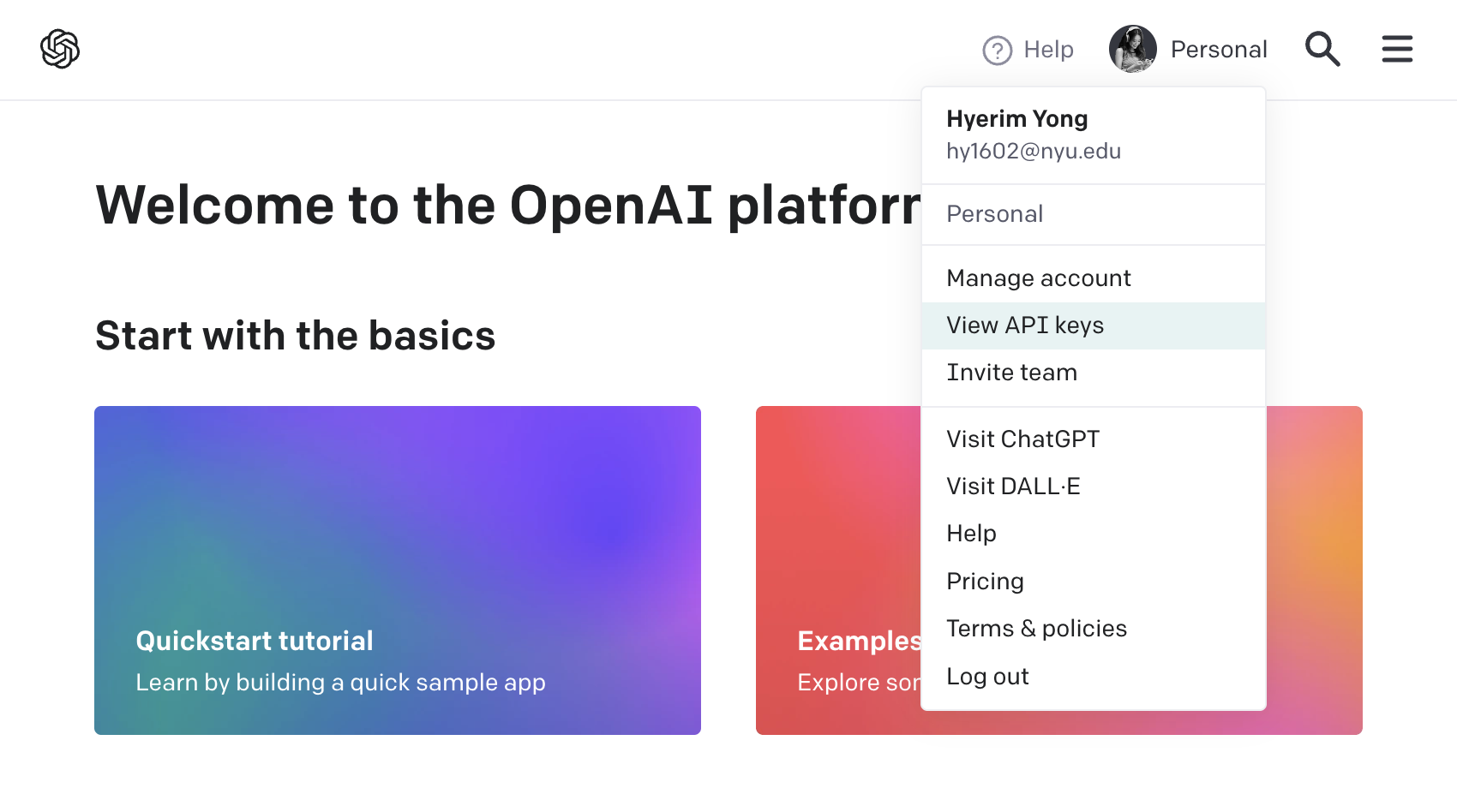This screenshot has height=812, width=1457.
Task: Open the Quickstart tutorial card
Action: tap(398, 570)
